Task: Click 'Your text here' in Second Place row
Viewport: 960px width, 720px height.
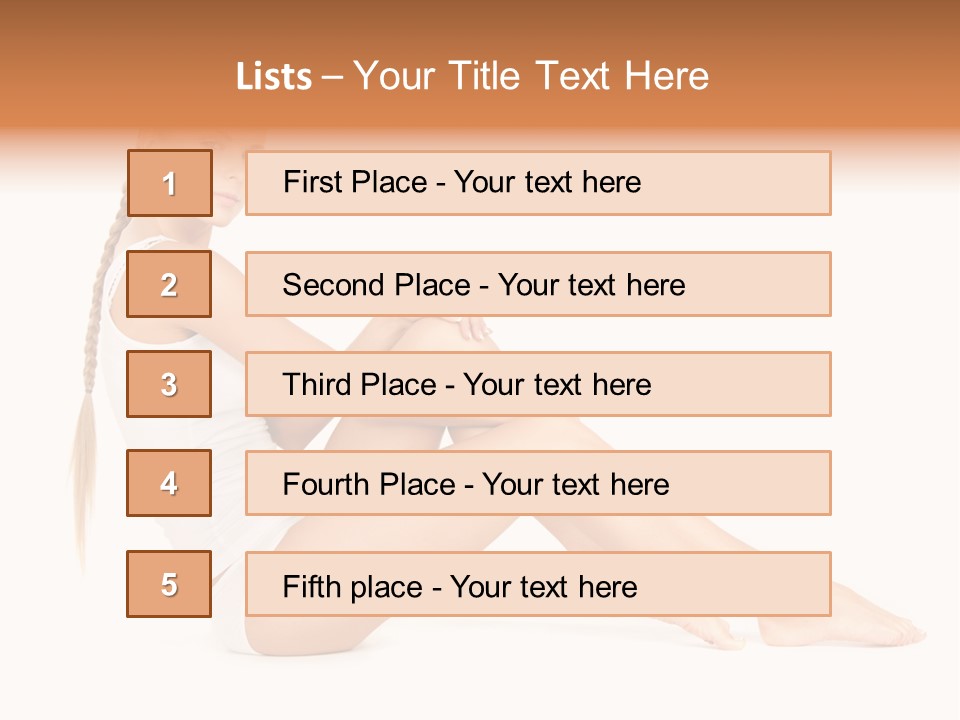Action: coord(591,285)
